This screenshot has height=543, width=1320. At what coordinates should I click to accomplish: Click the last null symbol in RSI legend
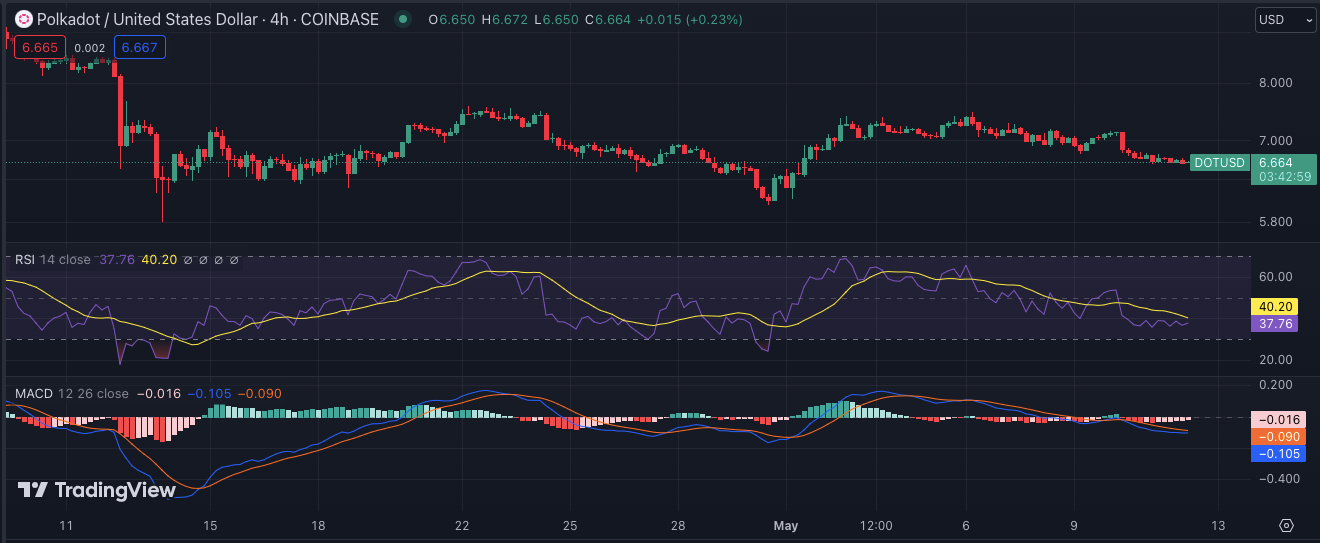point(235,260)
